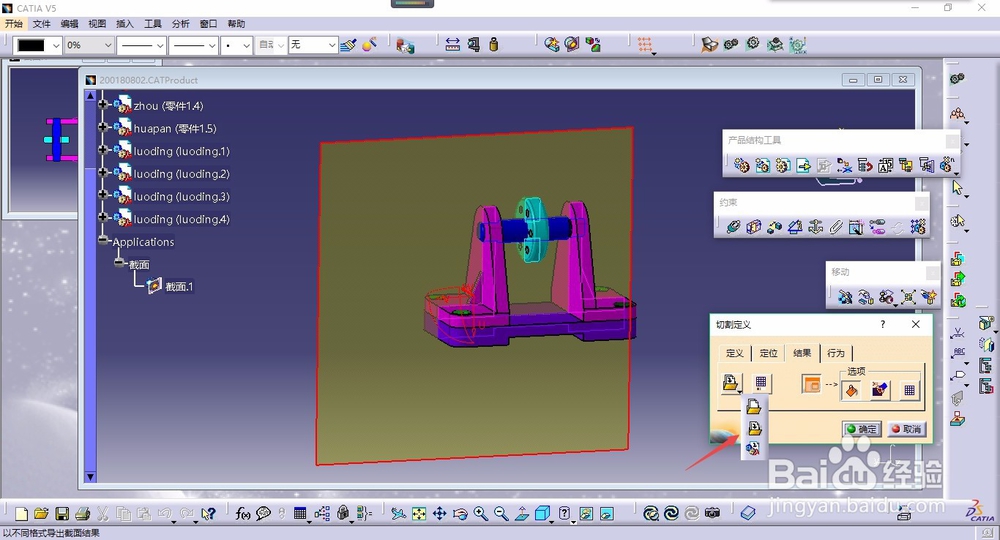This screenshot has width=1000, height=540.
Task: Click the first icon in Product Structure Tools
Action: coord(742,166)
